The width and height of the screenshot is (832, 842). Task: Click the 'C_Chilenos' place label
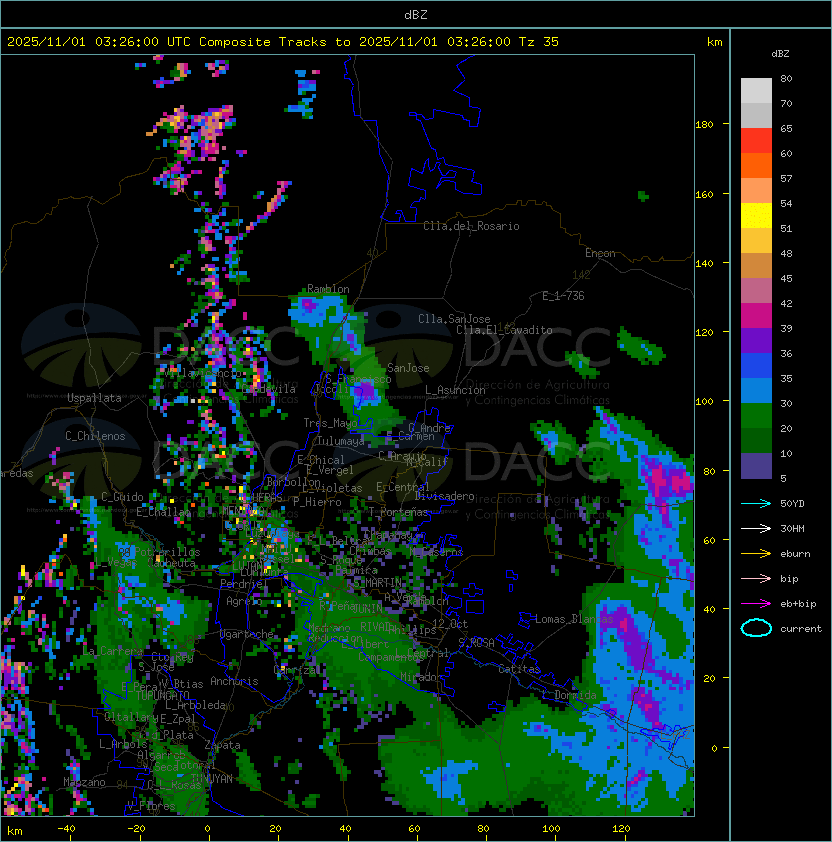(95, 436)
